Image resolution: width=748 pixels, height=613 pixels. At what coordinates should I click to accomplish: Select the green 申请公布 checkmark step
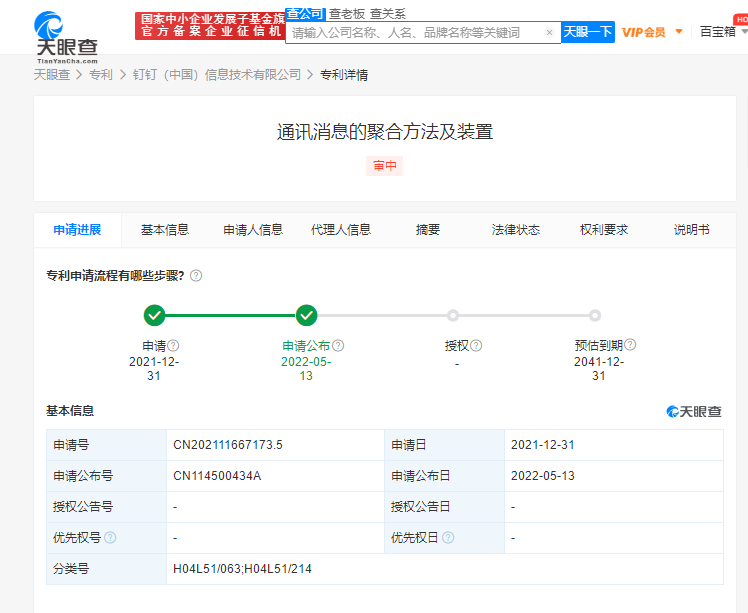click(306, 315)
